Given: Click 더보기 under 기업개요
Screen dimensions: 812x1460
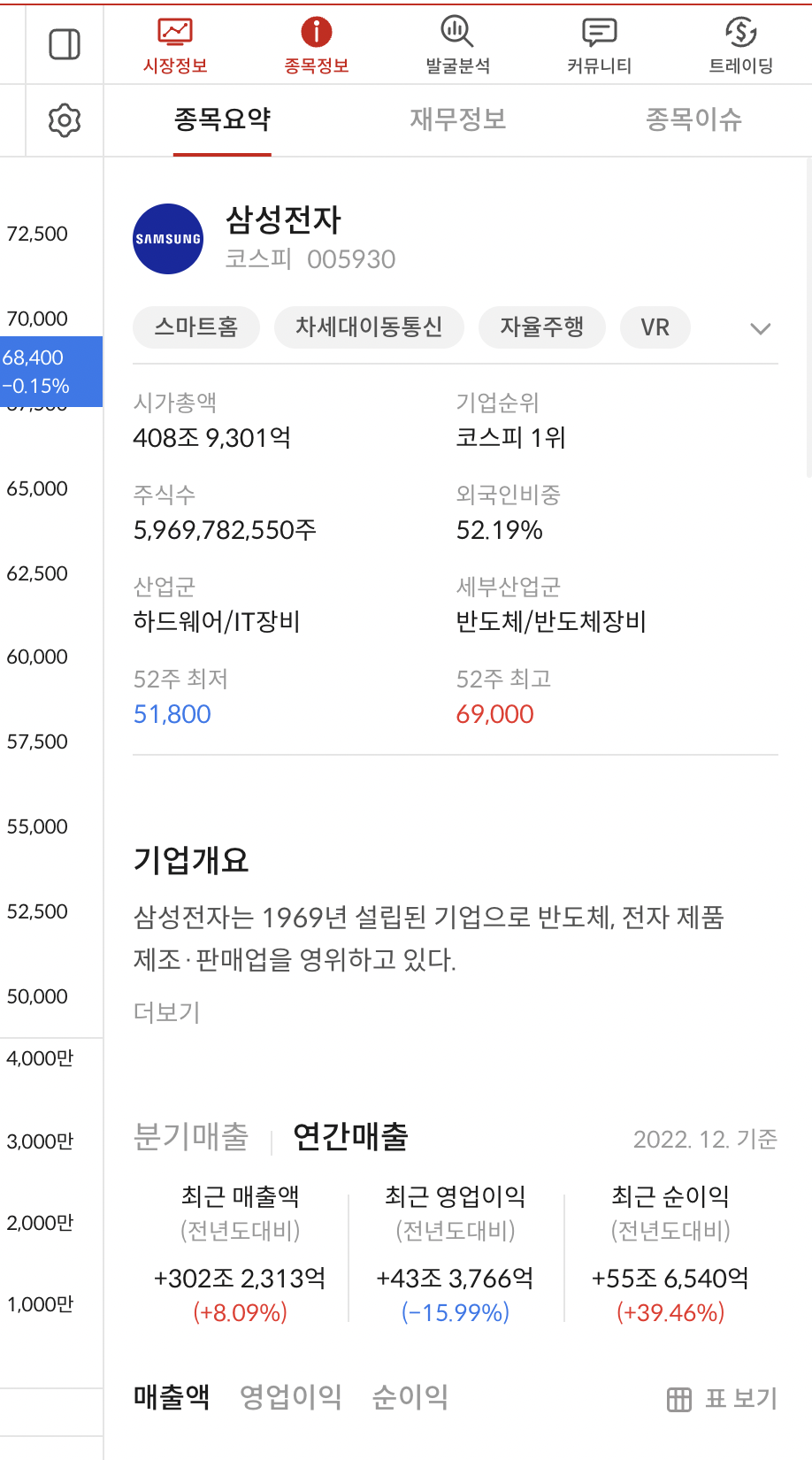Looking at the screenshot, I should (x=166, y=1012).
